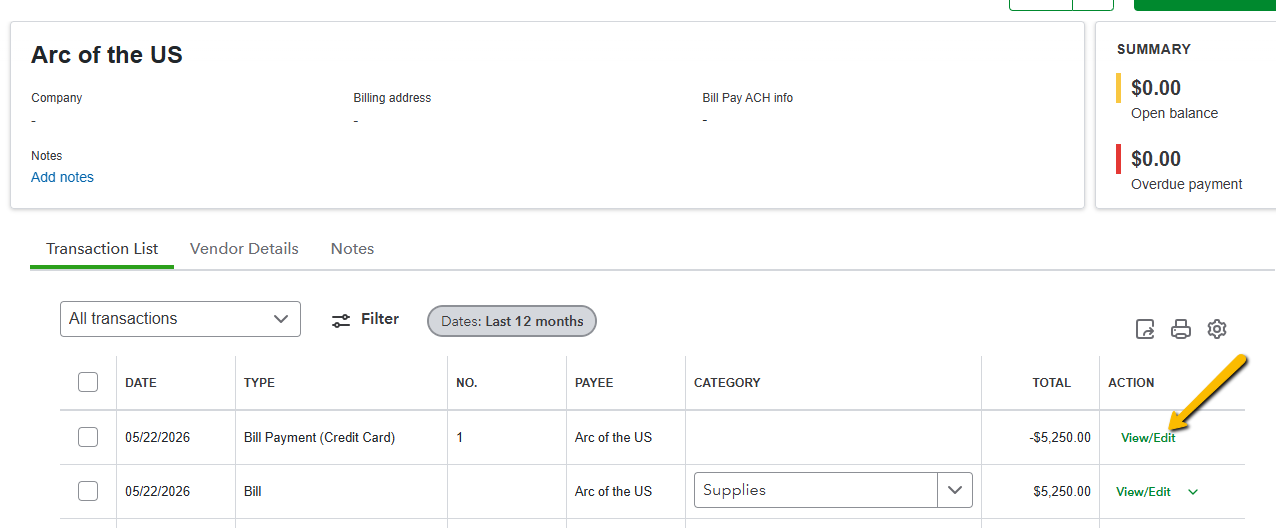Sort by the DATE column header
This screenshot has height=528, width=1276.
click(x=141, y=383)
